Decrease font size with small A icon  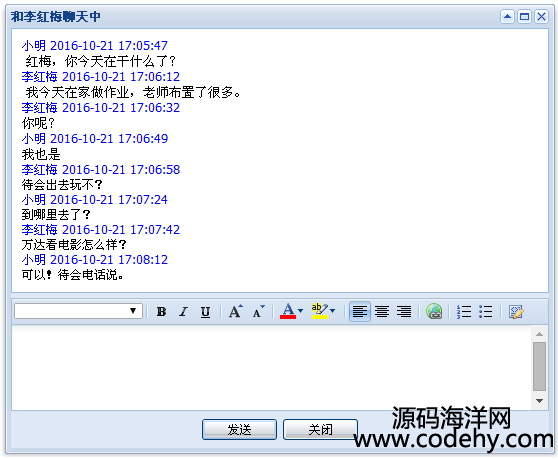coord(258,312)
